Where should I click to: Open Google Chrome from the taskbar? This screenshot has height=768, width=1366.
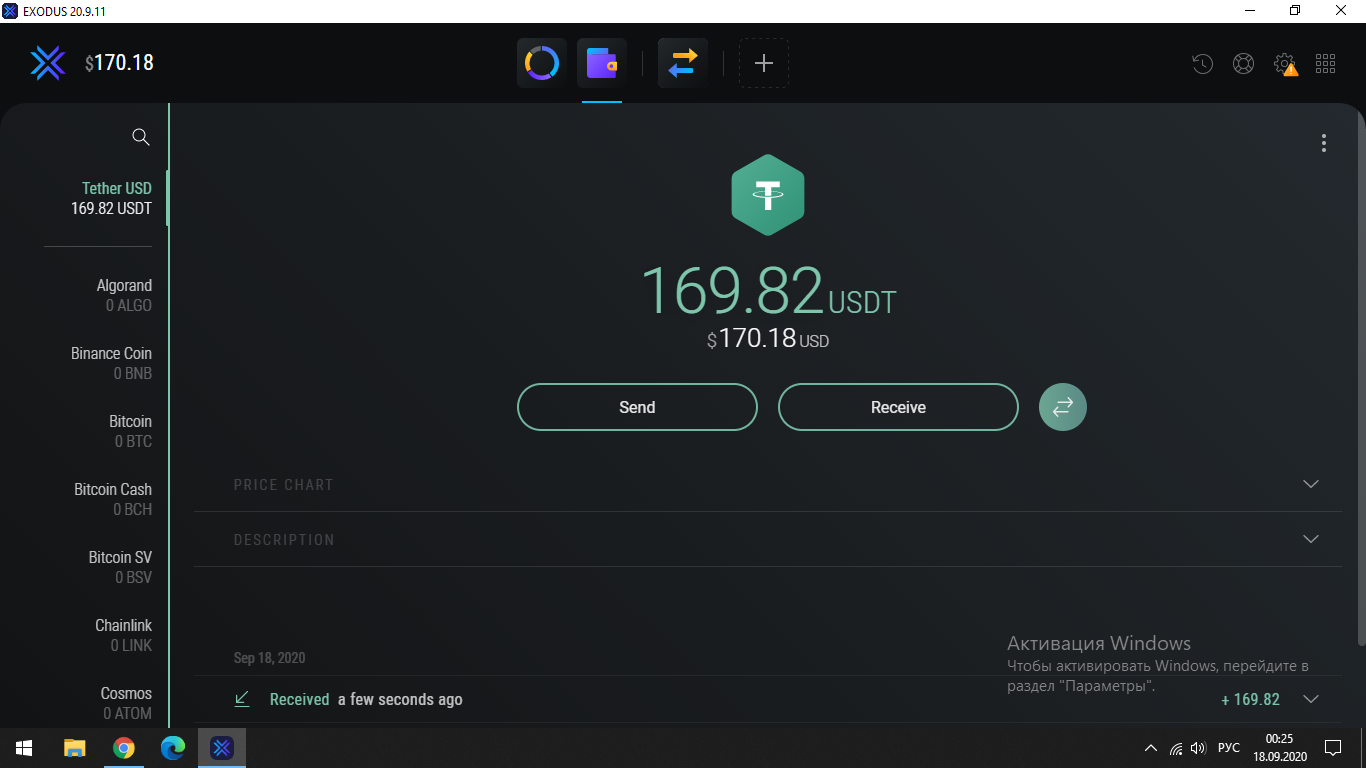tap(124, 748)
